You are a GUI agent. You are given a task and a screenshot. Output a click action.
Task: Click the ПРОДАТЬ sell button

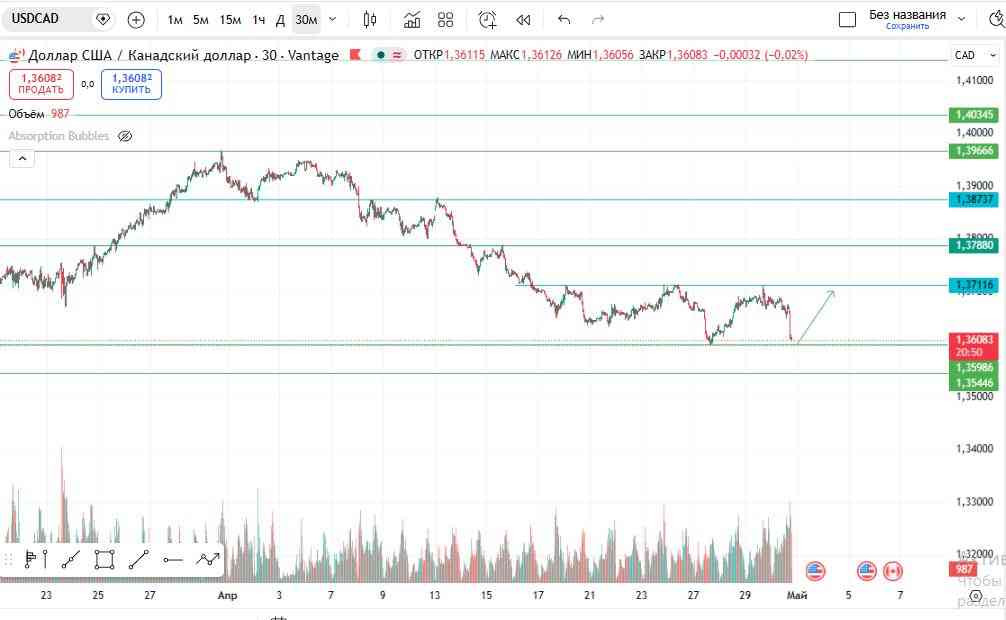point(41,84)
